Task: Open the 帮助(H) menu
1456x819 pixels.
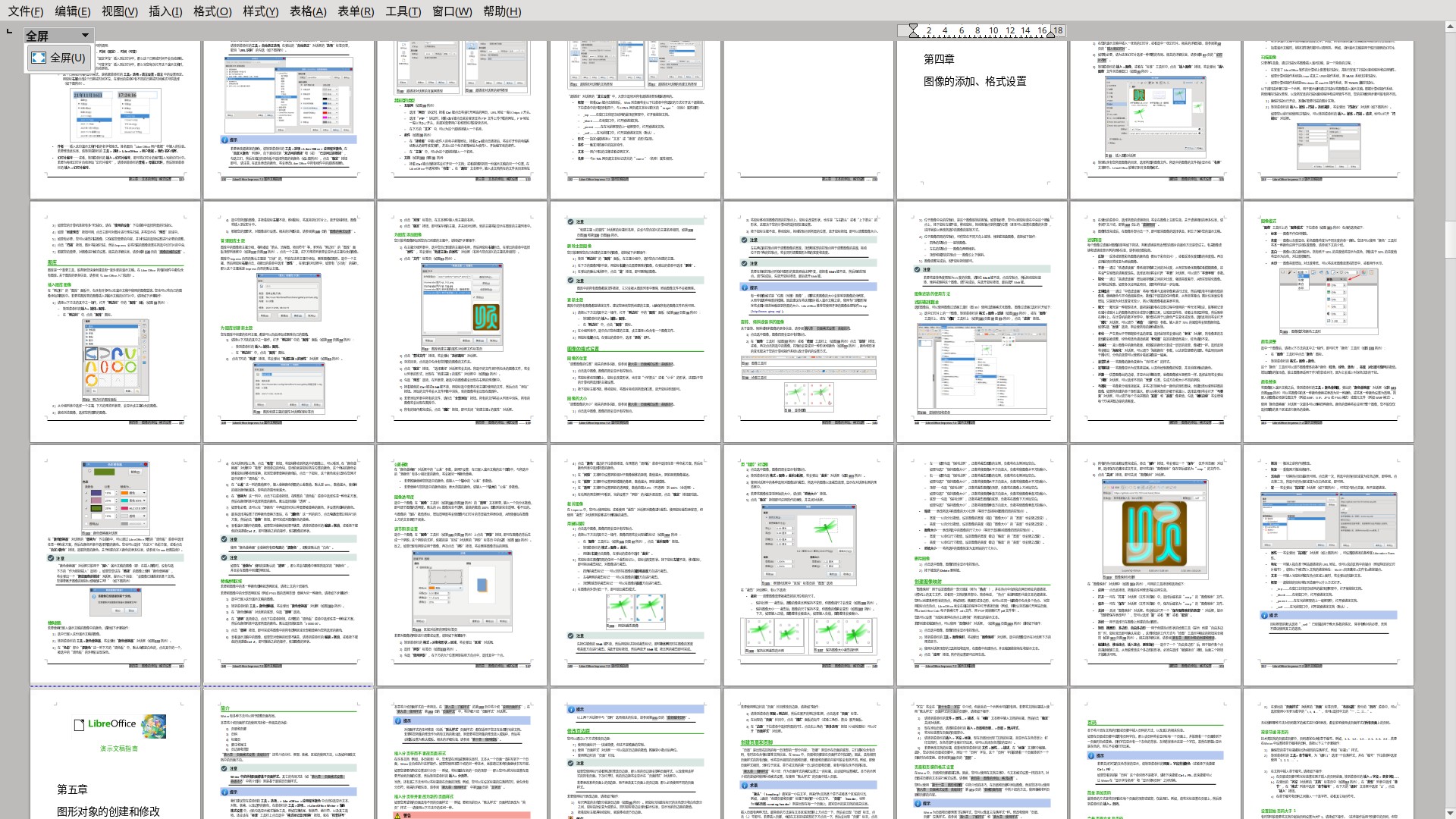Action: pyautogui.click(x=502, y=11)
